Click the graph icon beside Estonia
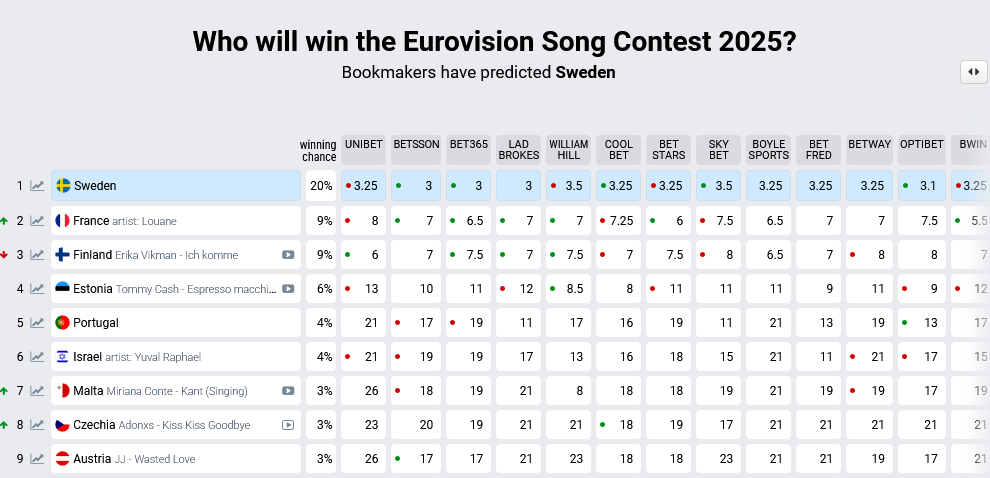Screen dimensions: 990x478 37,289
